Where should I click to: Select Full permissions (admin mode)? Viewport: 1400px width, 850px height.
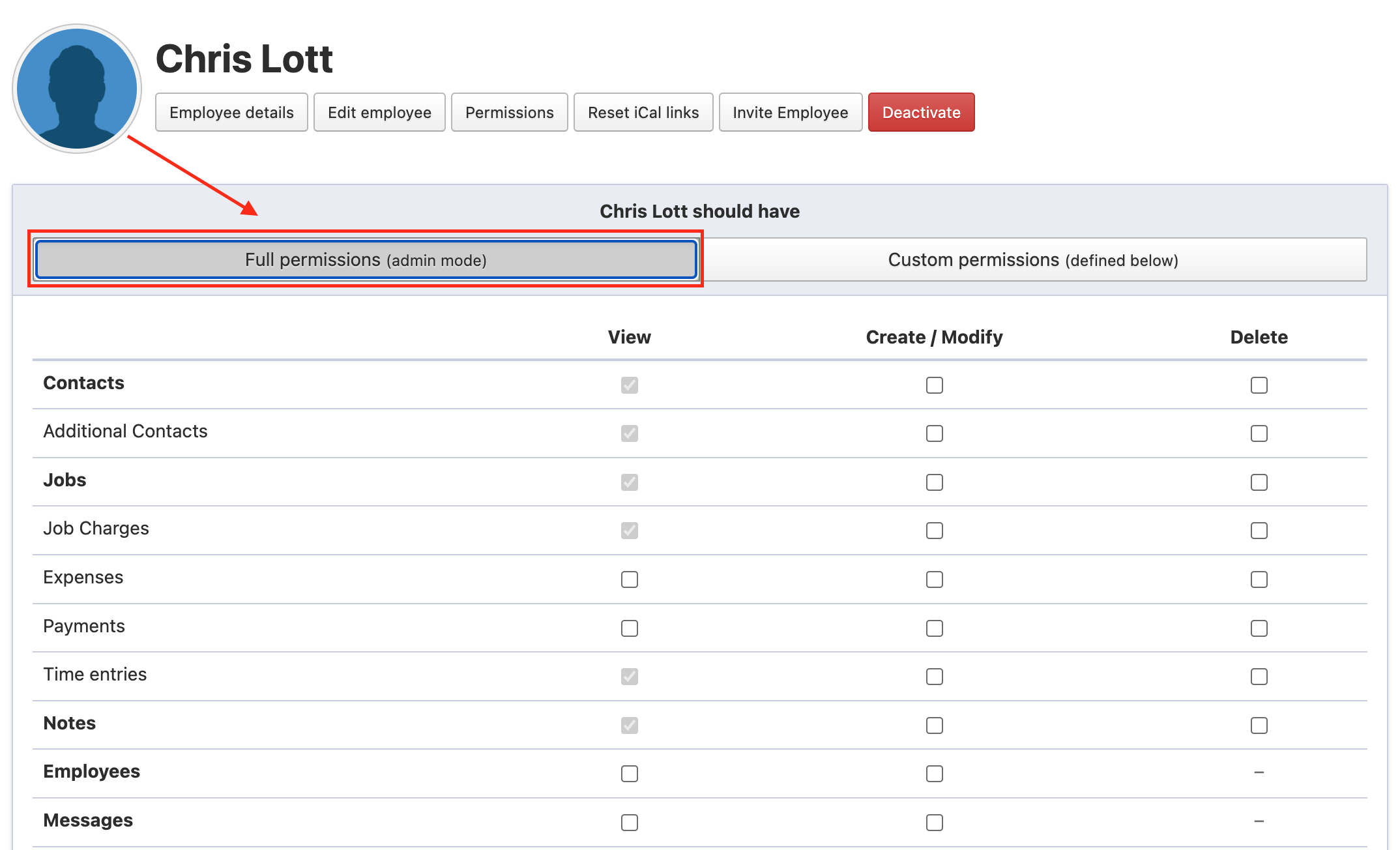(366, 259)
